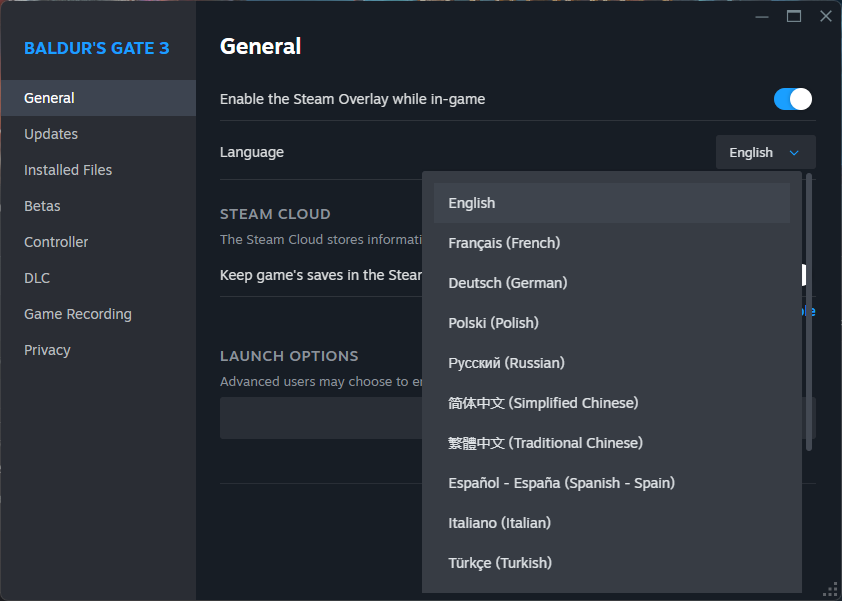Minimize the properties window
The image size is (842, 601).
[x=761, y=17]
